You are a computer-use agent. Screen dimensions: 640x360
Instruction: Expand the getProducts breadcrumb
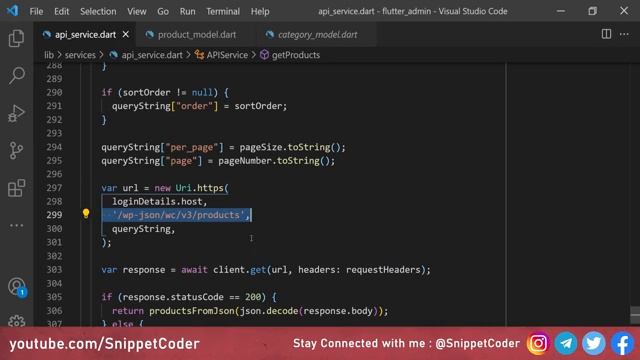click(296, 55)
